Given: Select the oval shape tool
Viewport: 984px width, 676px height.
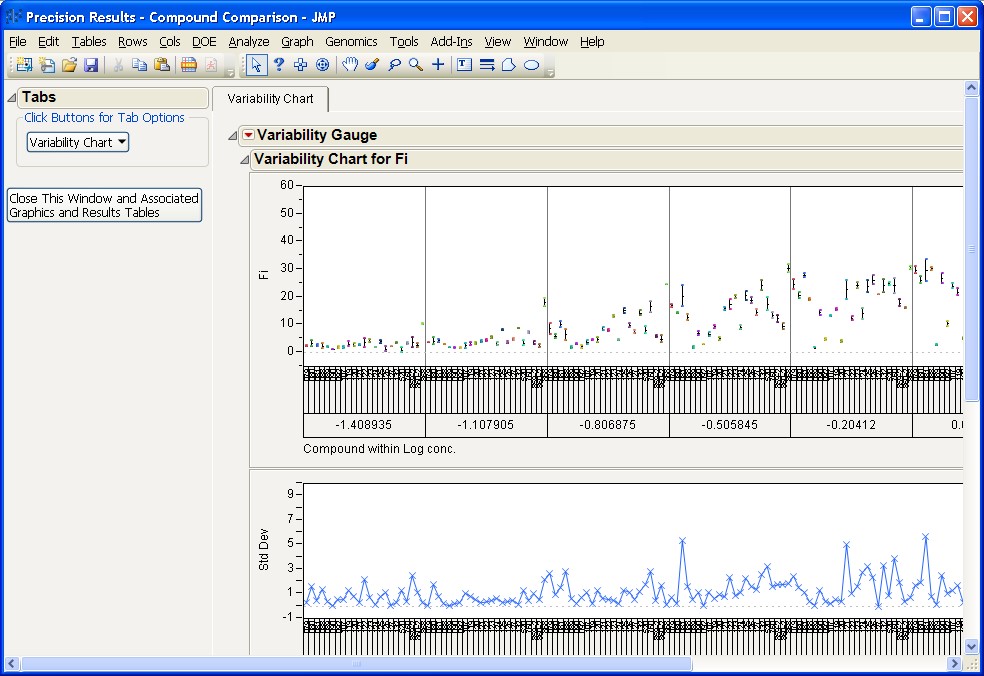Looking at the screenshot, I should 532,65.
